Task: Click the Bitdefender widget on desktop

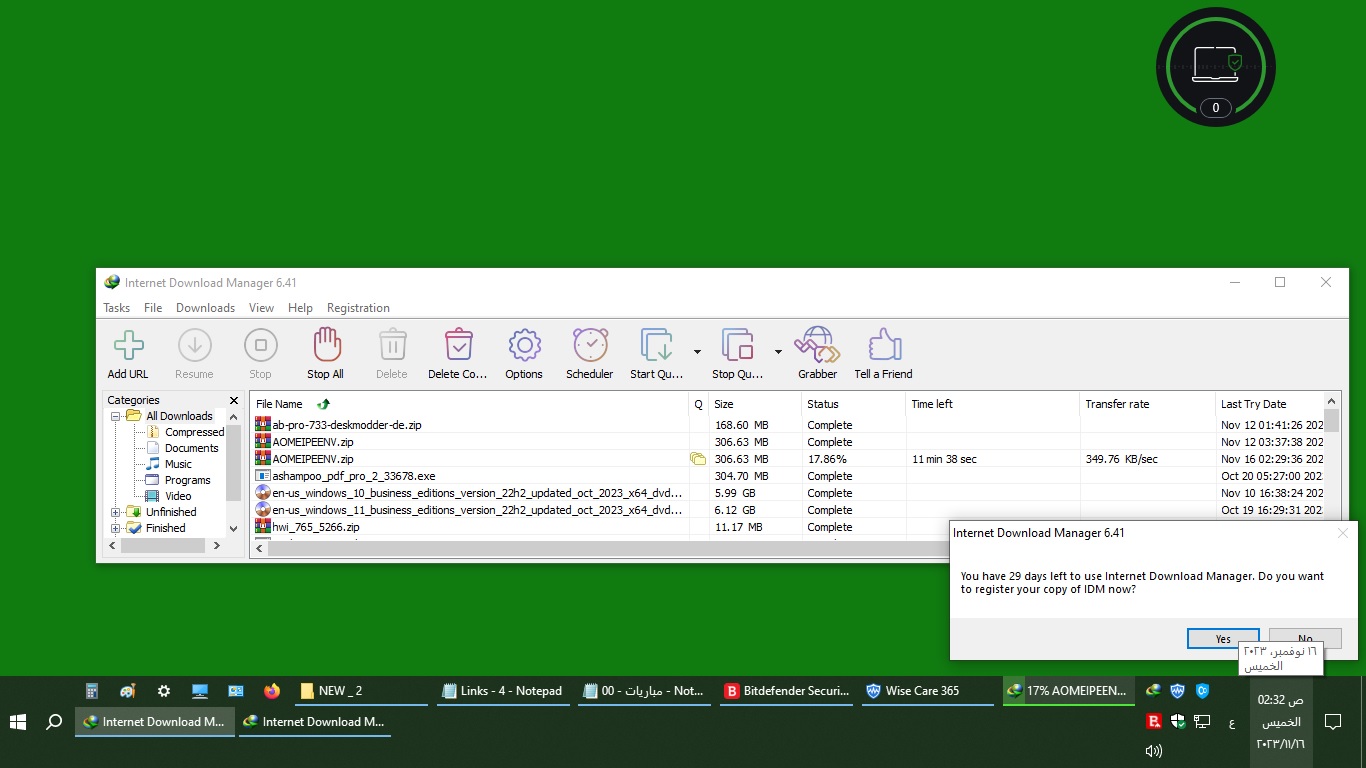Action: point(1216,67)
